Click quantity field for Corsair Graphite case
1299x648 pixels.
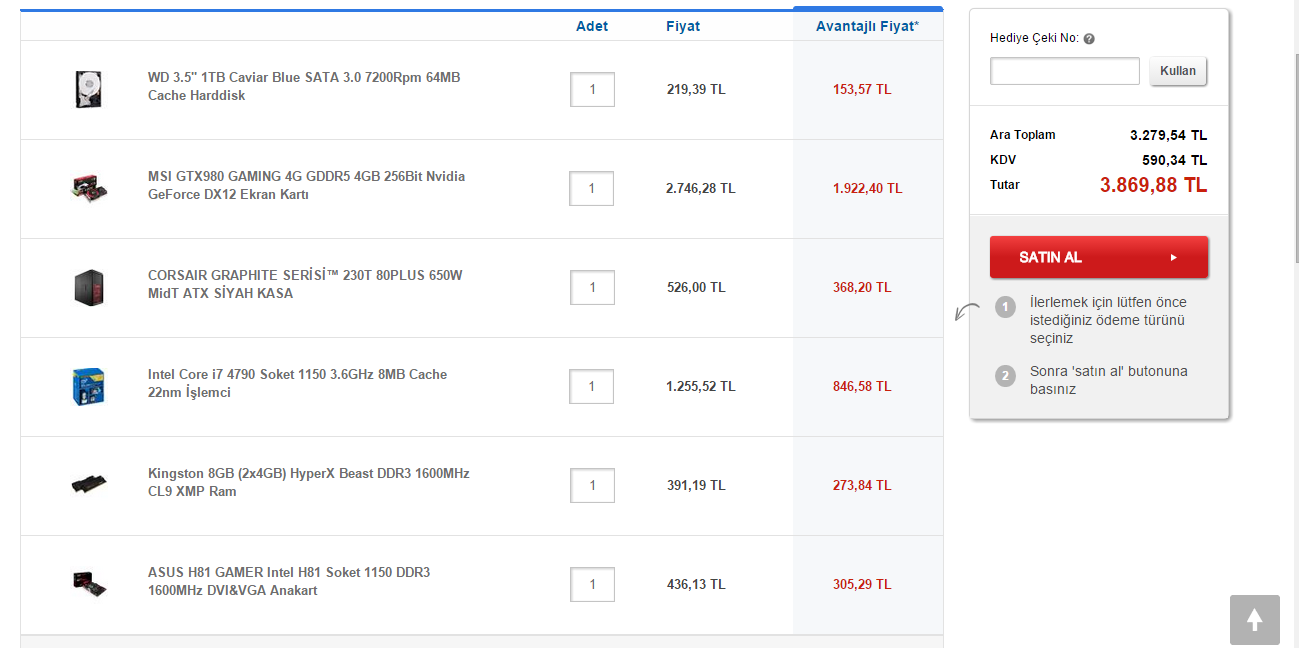pos(592,287)
